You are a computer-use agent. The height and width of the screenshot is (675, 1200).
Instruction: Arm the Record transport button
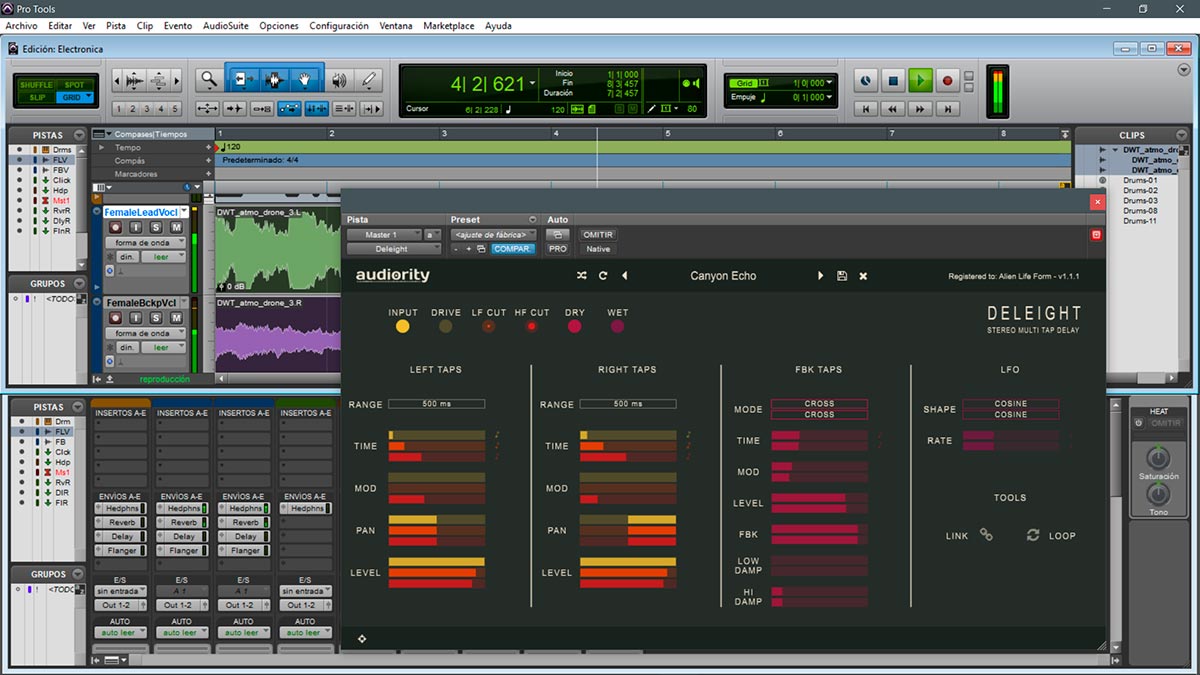[x=948, y=81]
